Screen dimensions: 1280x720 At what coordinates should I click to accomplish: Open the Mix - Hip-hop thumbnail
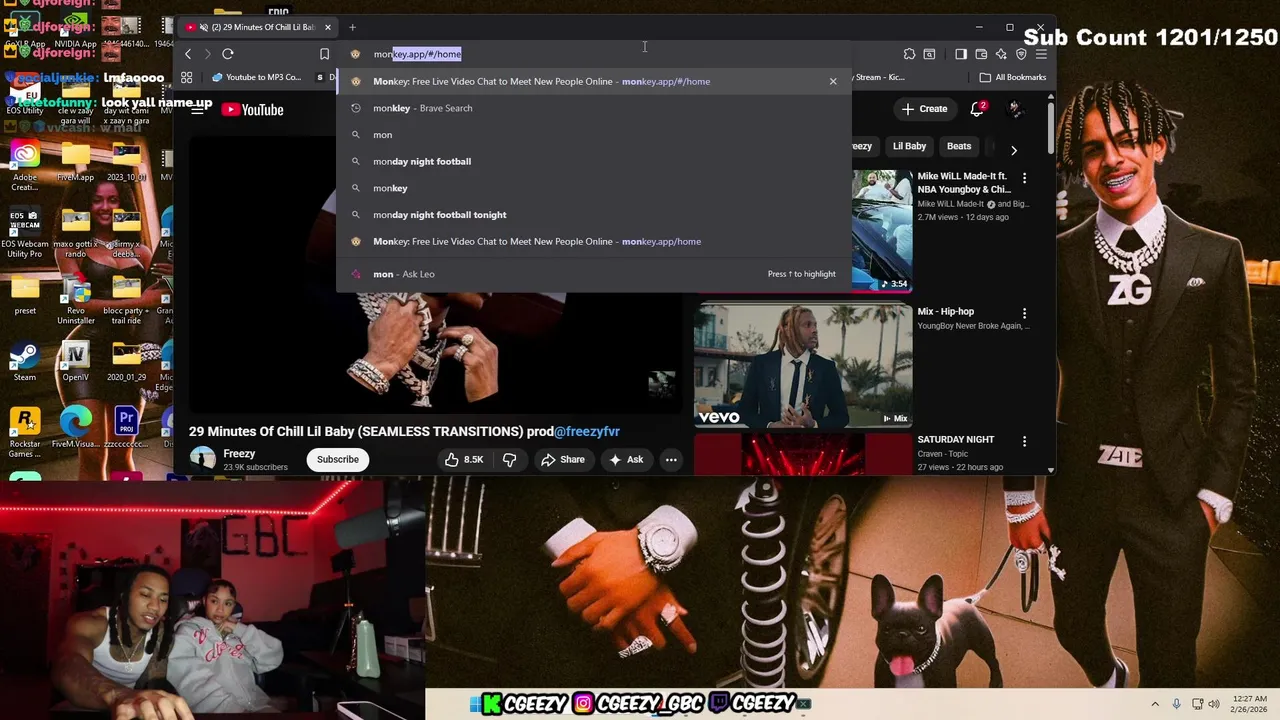click(x=803, y=366)
